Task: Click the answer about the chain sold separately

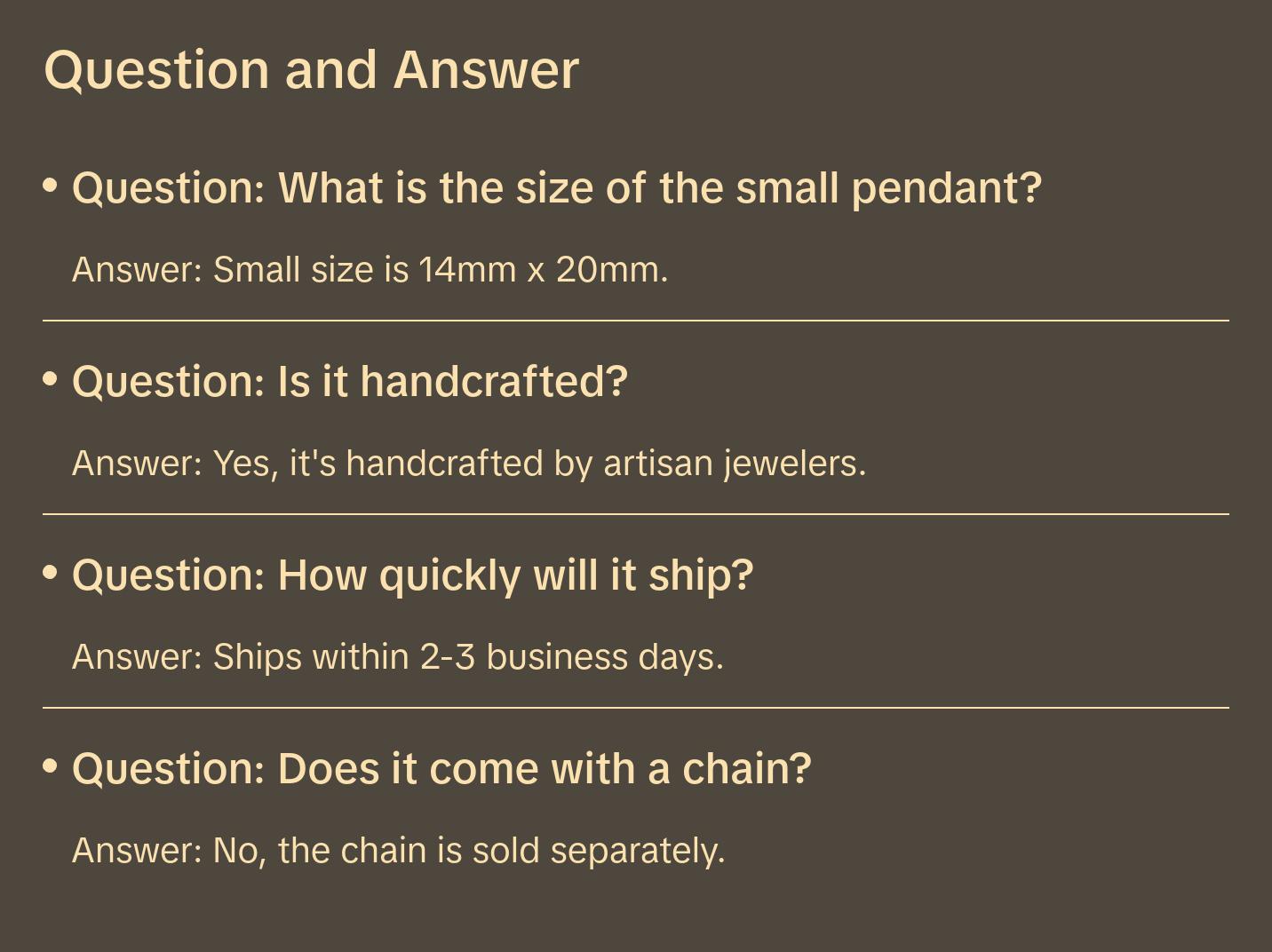Action: tap(399, 851)
